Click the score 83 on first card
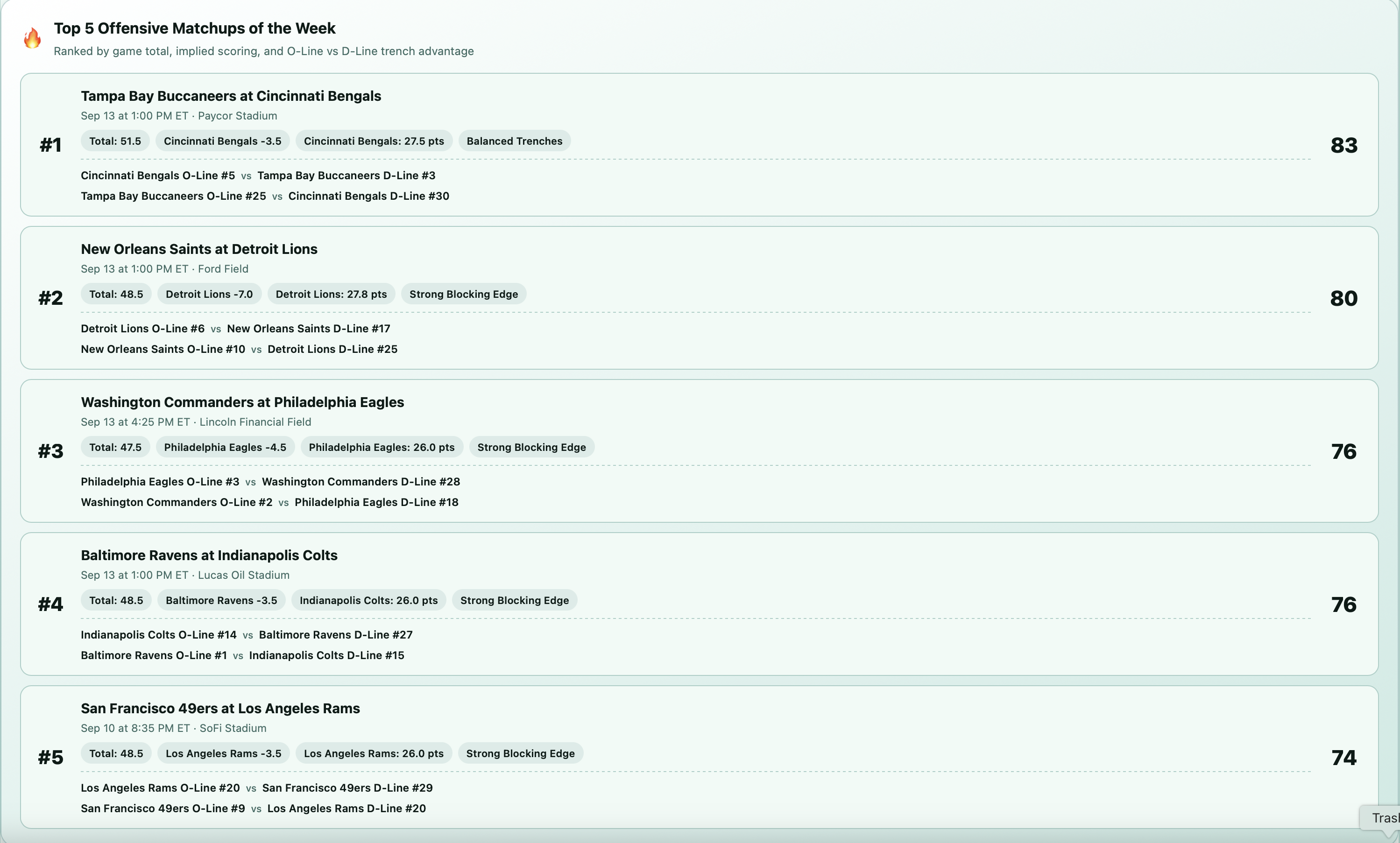 pos(1344,145)
